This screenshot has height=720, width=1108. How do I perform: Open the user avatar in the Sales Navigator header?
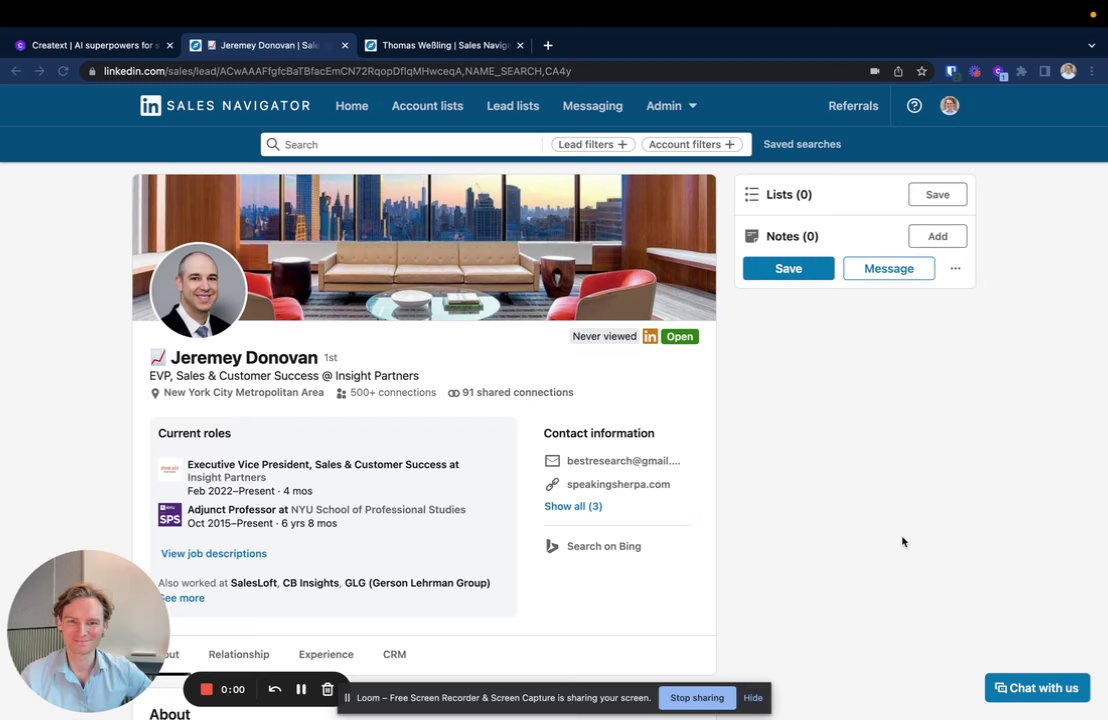(949, 105)
